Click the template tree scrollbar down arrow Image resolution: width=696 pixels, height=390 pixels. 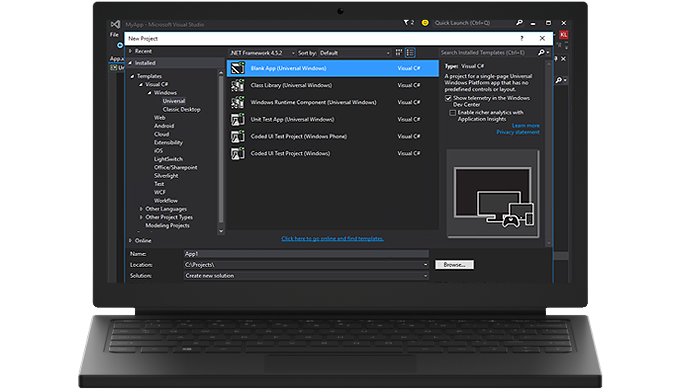tap(221, 231)
